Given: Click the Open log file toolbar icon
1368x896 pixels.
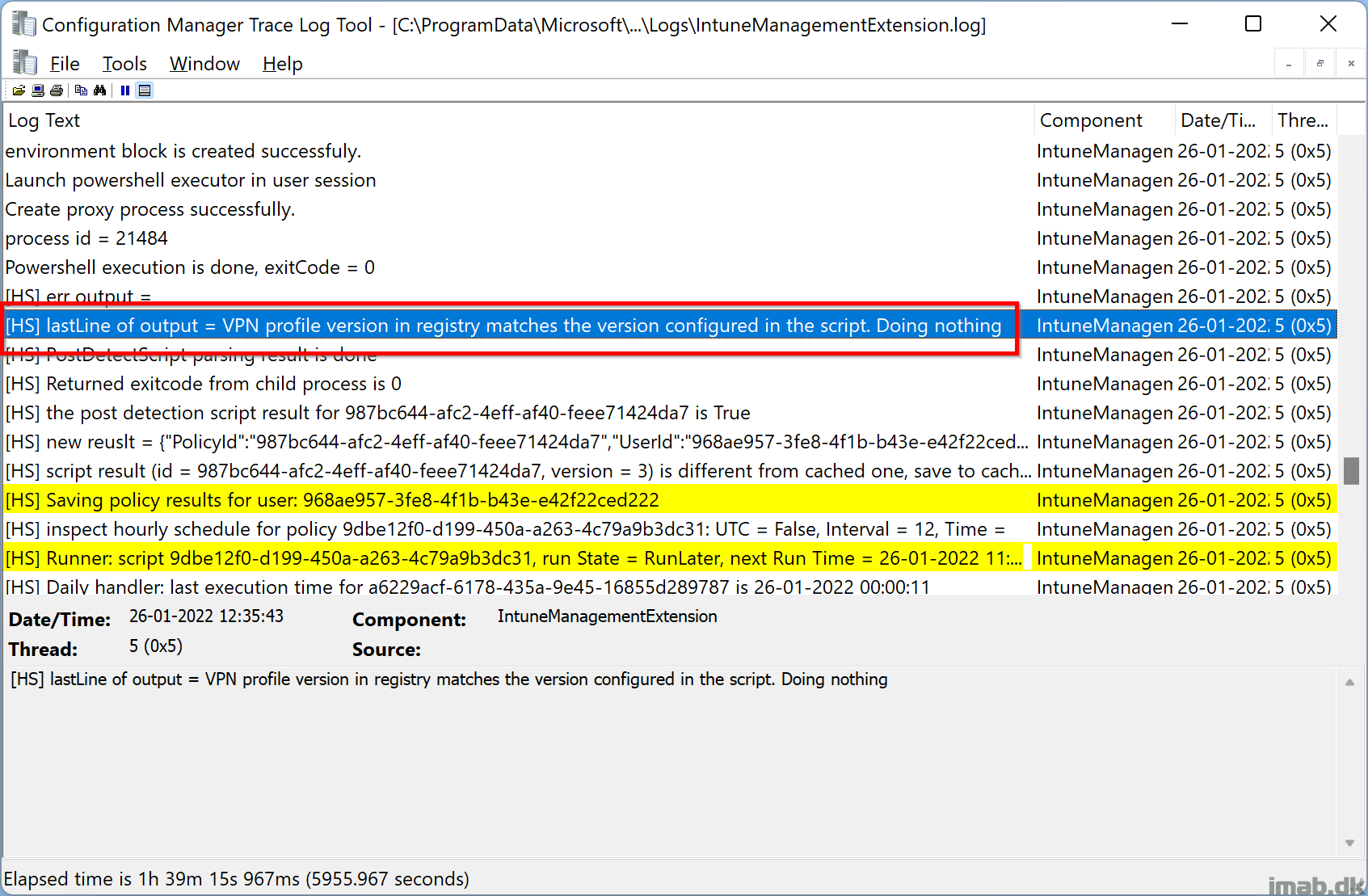Looking at the screenshot, I should (19, 90).
